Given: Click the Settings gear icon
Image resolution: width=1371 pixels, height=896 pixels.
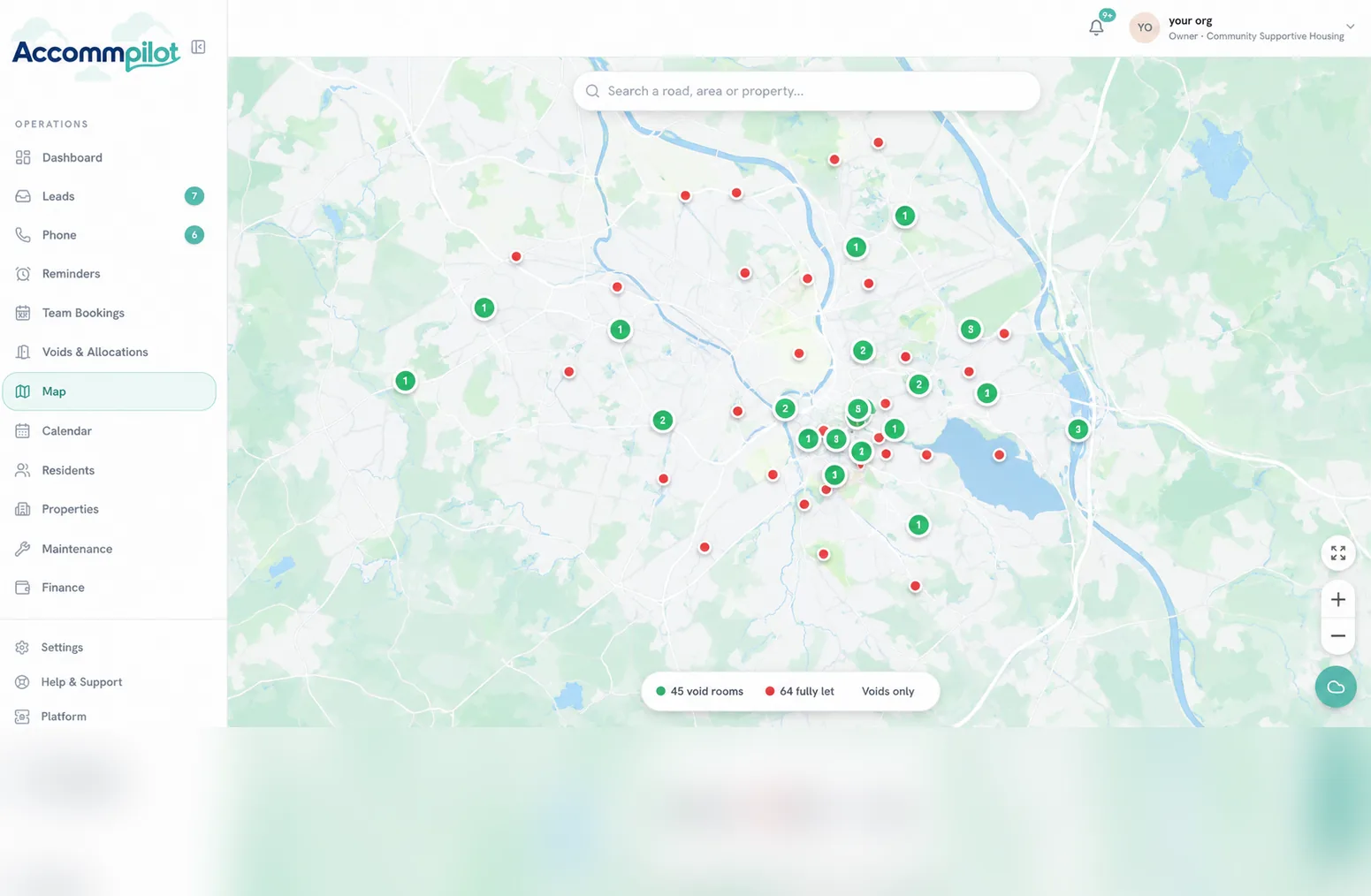Looking at the screenshot, I should (x=22, y=648).
